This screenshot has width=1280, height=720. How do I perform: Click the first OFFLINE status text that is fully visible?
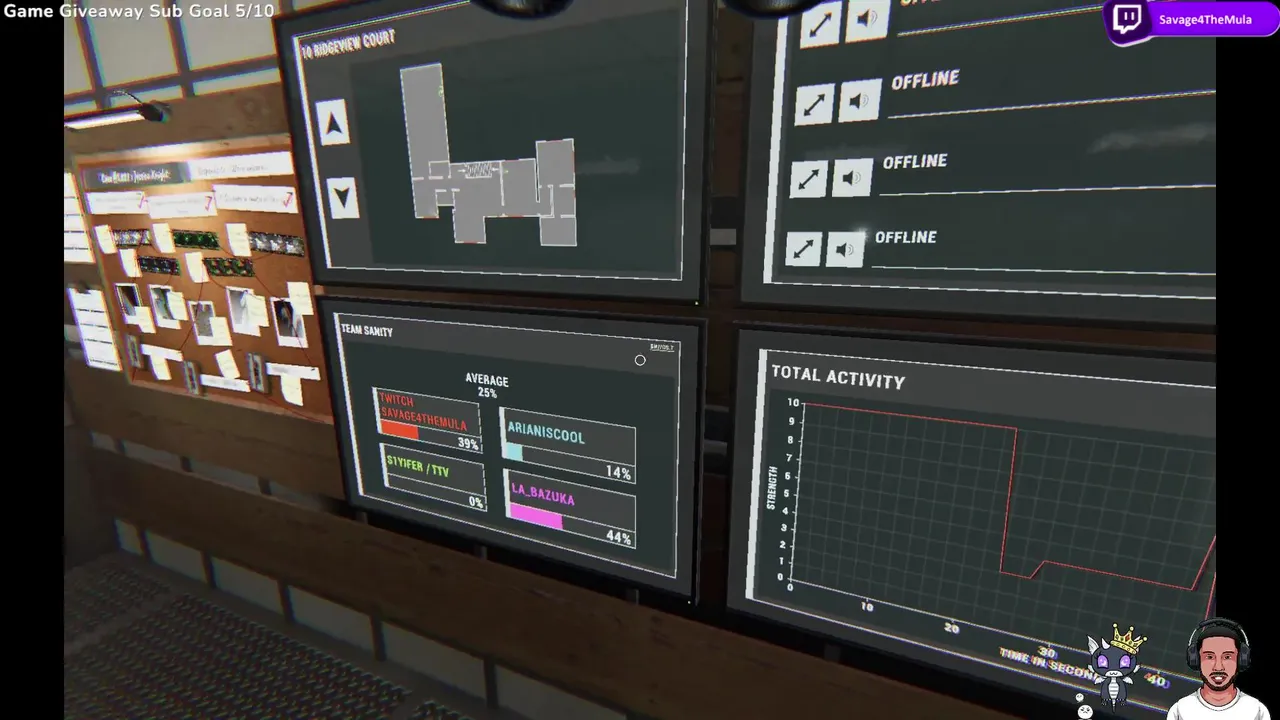(925, 80)
